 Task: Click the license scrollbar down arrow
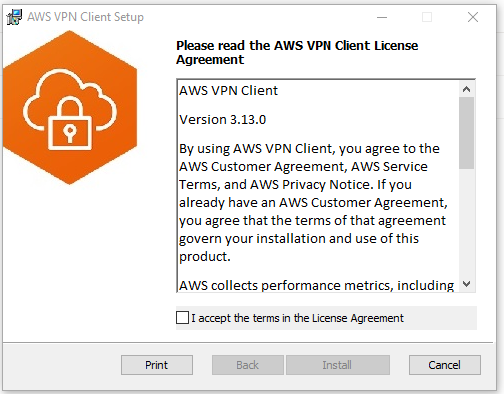pyautogui.click(x=466, y=284)
